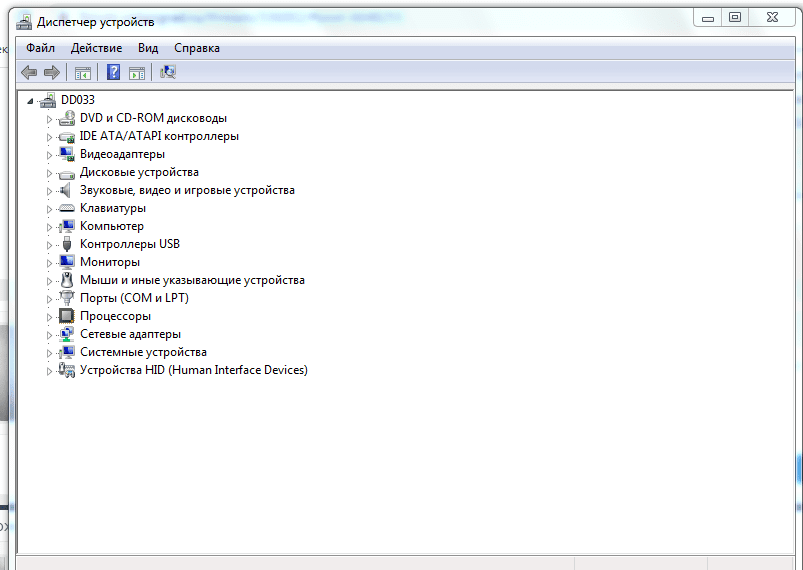The height and width of the screenshot is (570, 803).
Task: Click the IDE ATA/ATAPI controllers icon
Action: (67, 136)
